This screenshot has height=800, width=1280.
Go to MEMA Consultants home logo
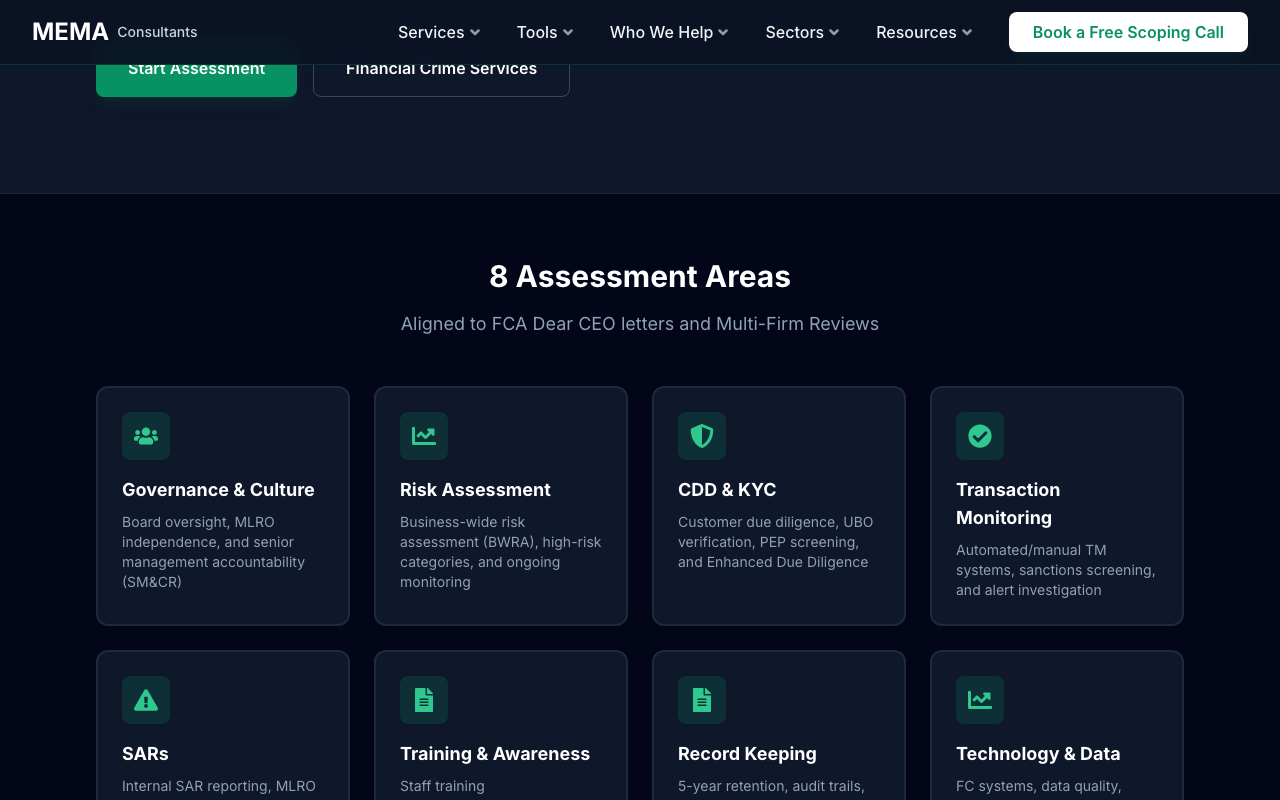pos(115,32)
